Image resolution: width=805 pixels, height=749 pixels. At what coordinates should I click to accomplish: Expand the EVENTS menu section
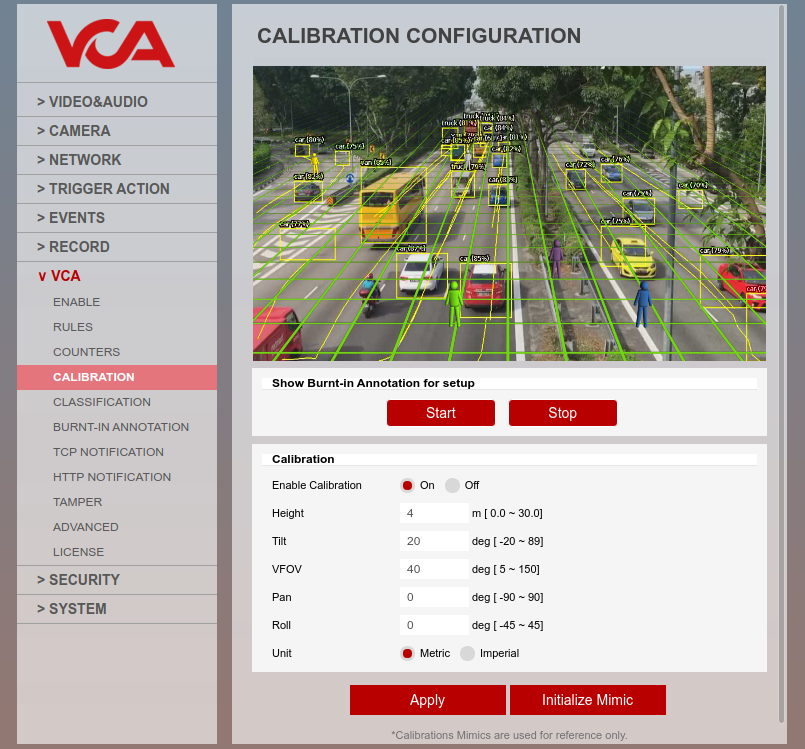117,218
